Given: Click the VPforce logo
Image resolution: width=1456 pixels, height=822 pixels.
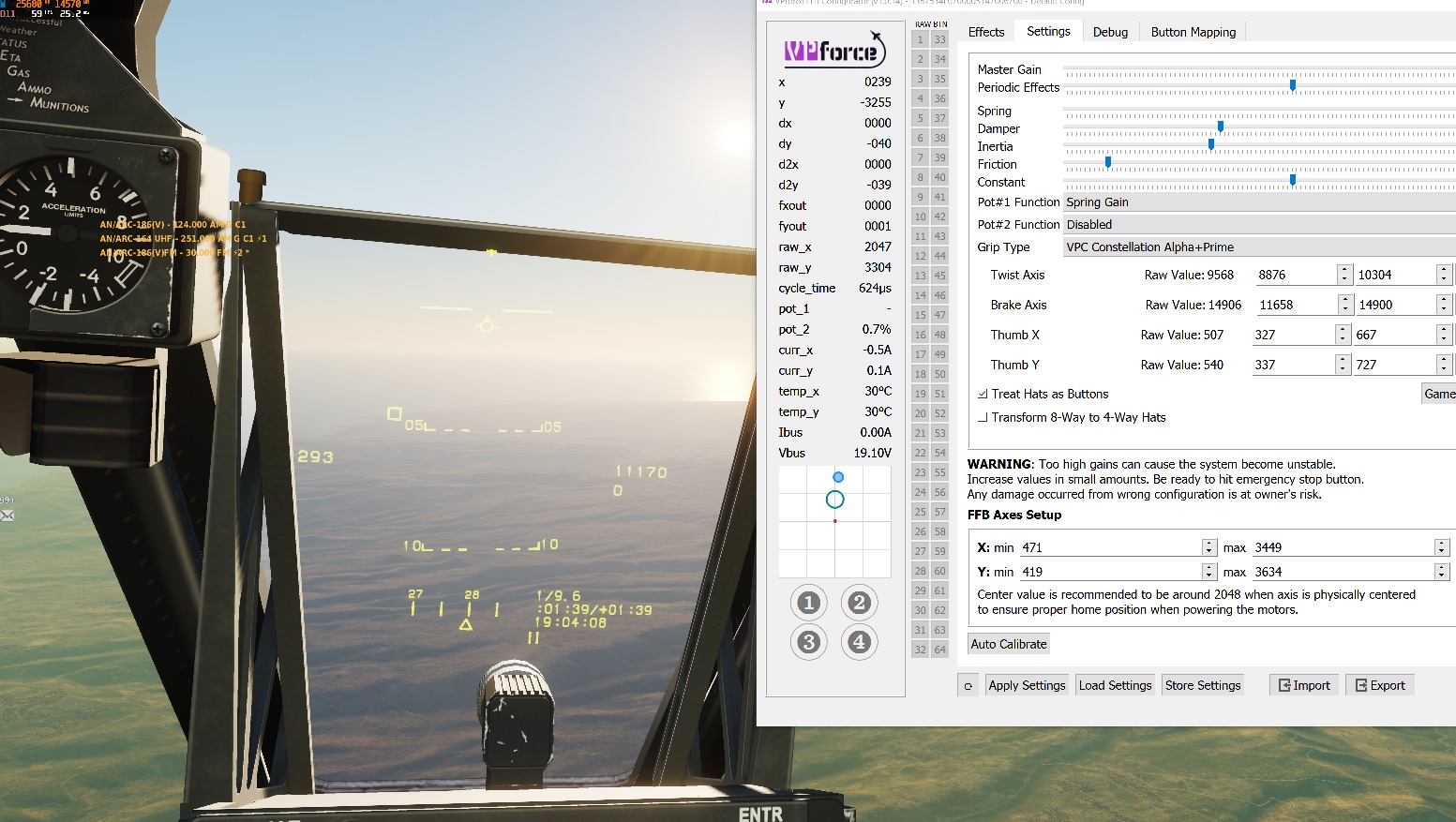Looking at the screenshot, I should coord(834,51).
